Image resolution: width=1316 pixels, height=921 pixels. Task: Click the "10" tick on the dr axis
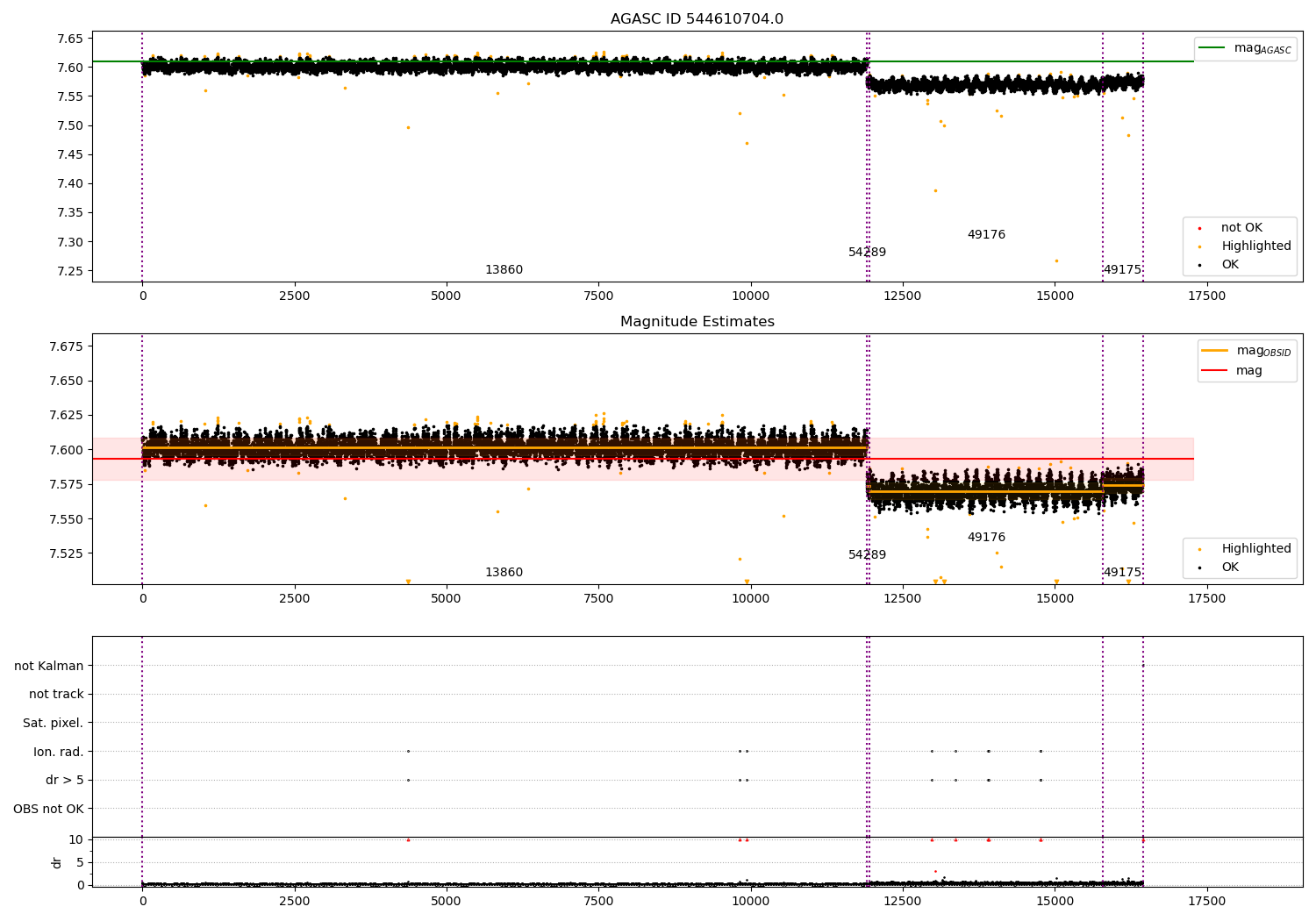tap(76, 839)
